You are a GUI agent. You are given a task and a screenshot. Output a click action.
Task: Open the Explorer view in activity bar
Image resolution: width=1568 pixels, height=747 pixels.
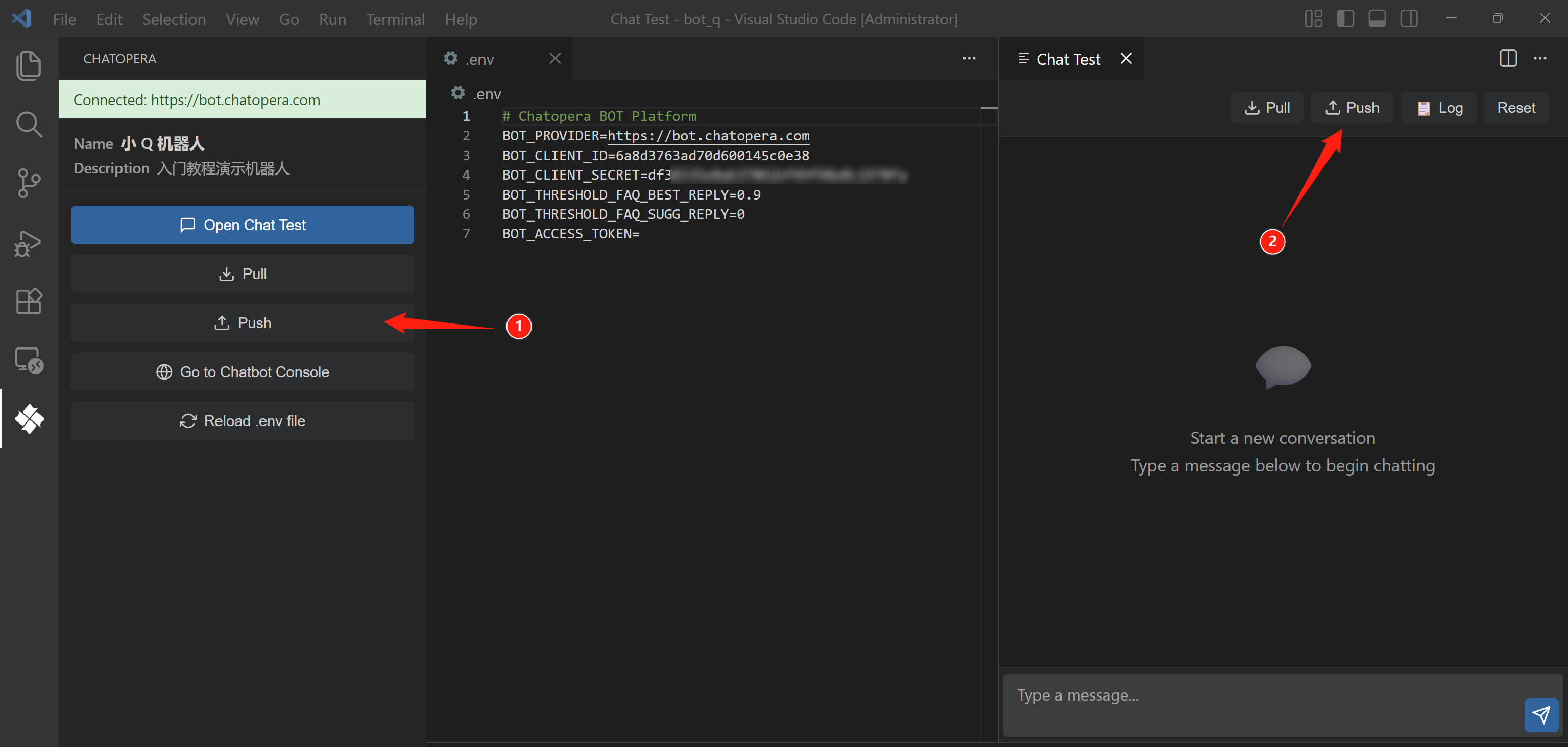[29, 66]
